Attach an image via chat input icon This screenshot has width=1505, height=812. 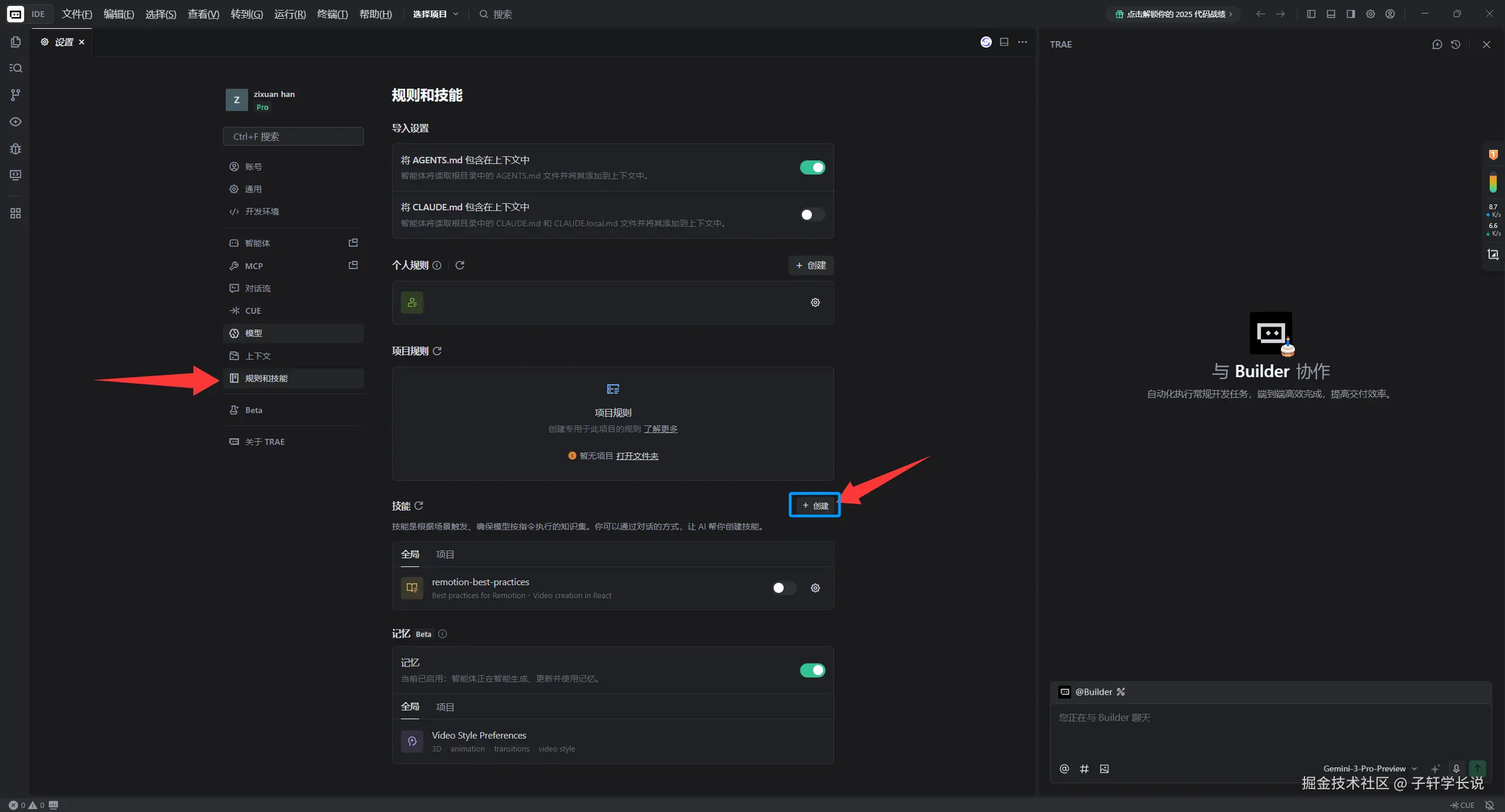click(x=1104, y=769)
